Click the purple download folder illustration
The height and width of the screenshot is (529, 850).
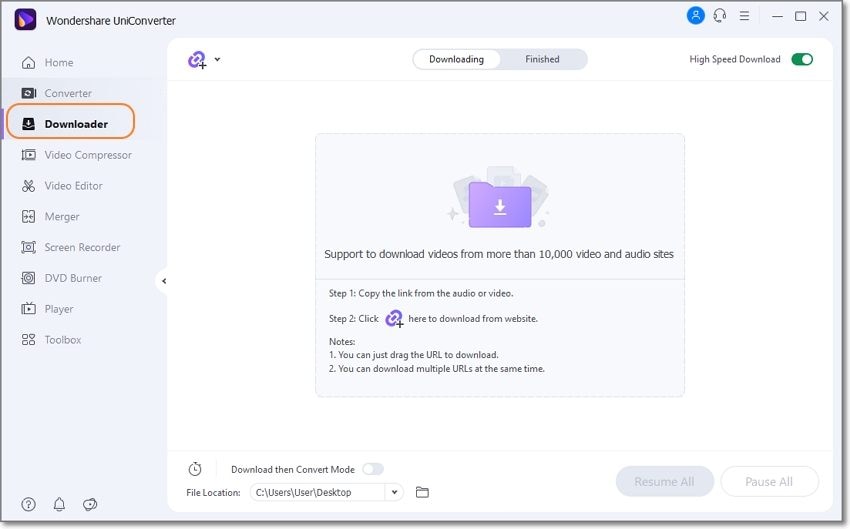pyautogui.click(x=500, y=204)
